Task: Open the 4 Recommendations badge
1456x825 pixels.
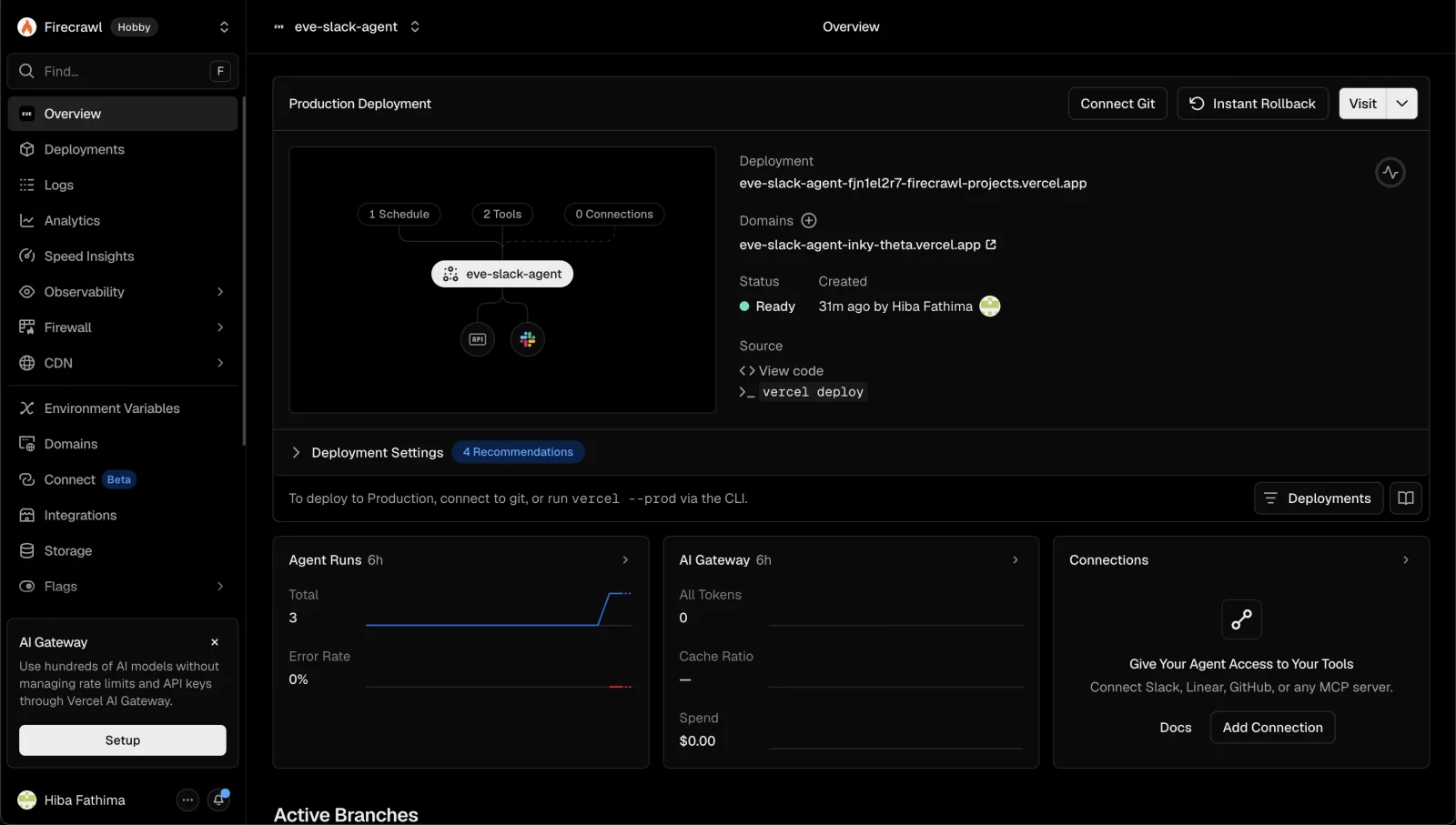Action: coord(518,452)
